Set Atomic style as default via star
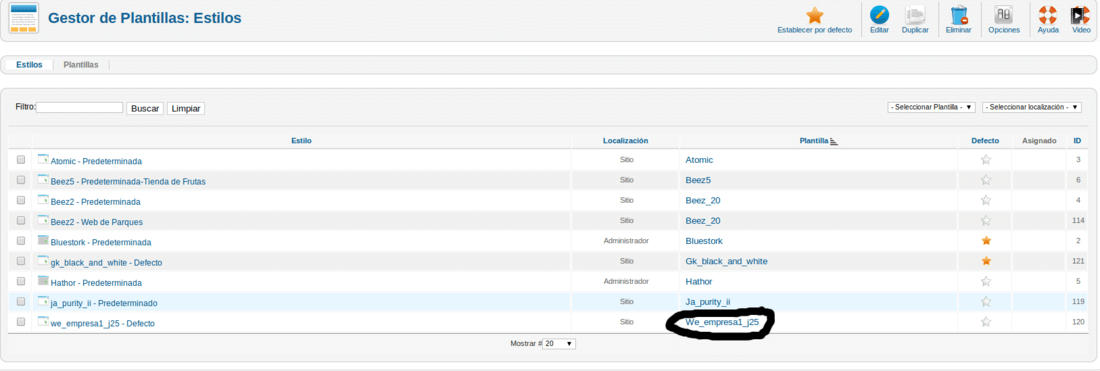 986,160
